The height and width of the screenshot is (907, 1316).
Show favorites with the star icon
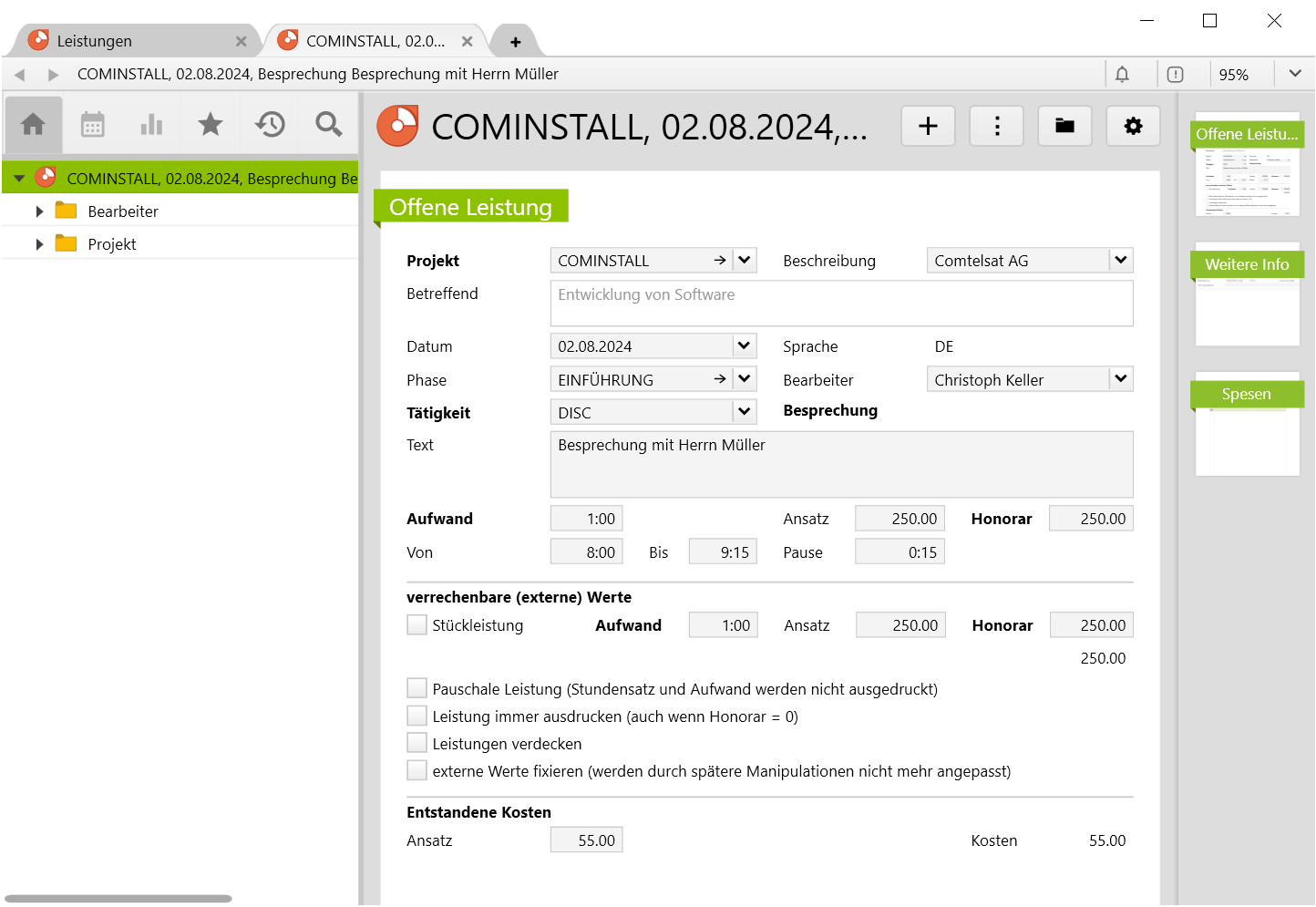(x=211, y=124)
